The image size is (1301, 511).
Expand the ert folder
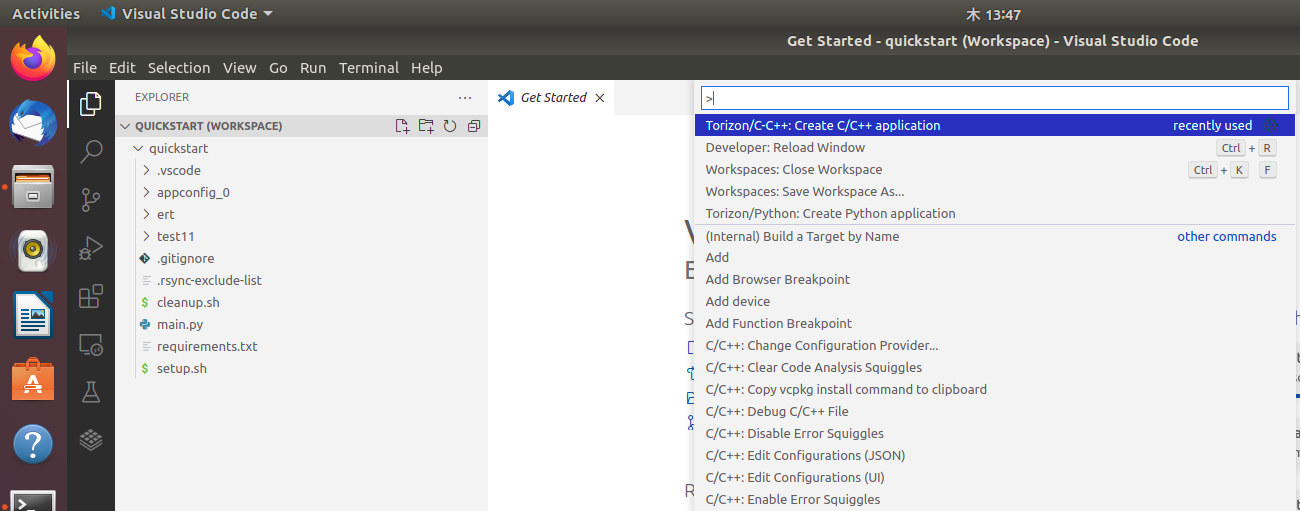(x=147, y=214)
